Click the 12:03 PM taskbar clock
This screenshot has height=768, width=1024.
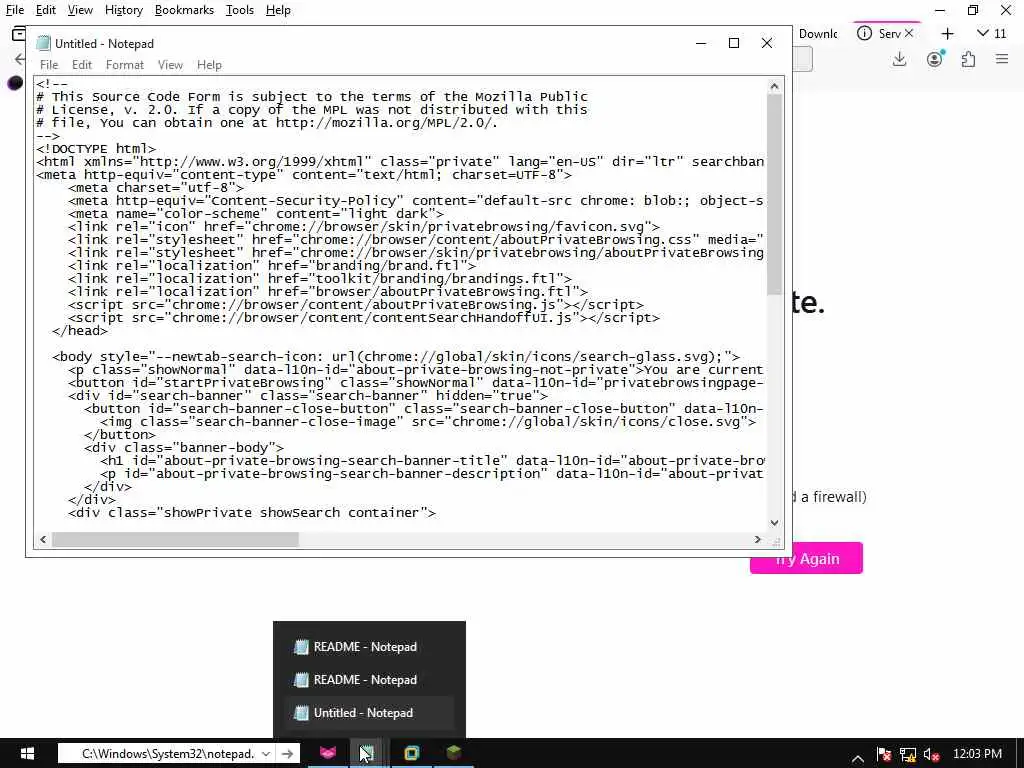977,754
